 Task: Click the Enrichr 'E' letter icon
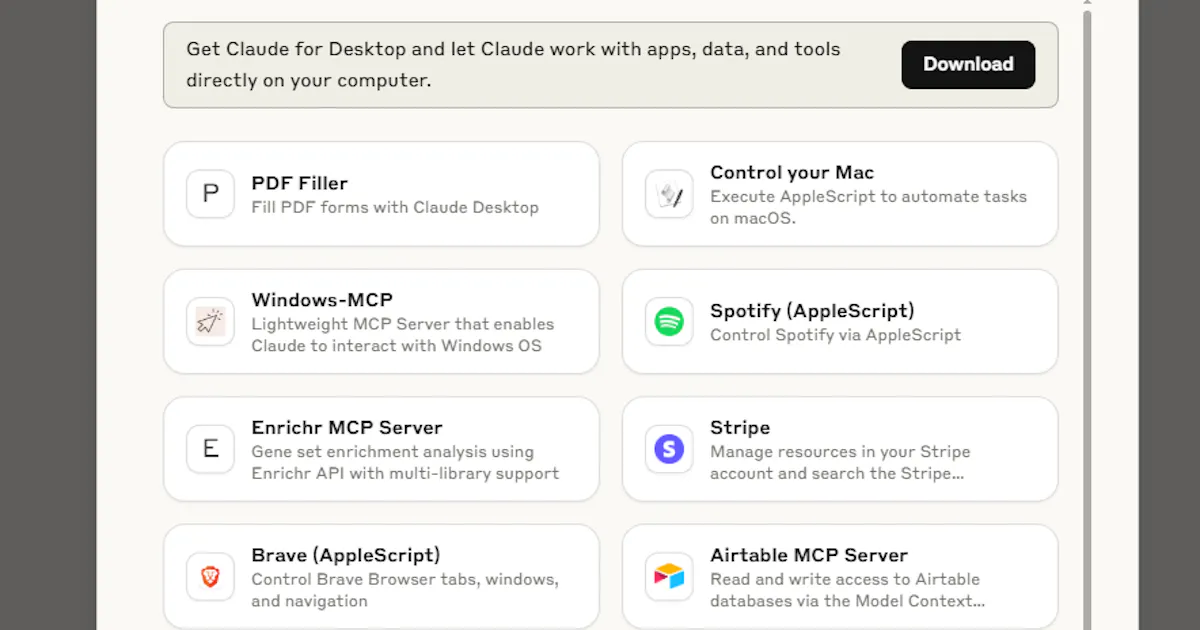pyautogui.click(x=210, y=449)
